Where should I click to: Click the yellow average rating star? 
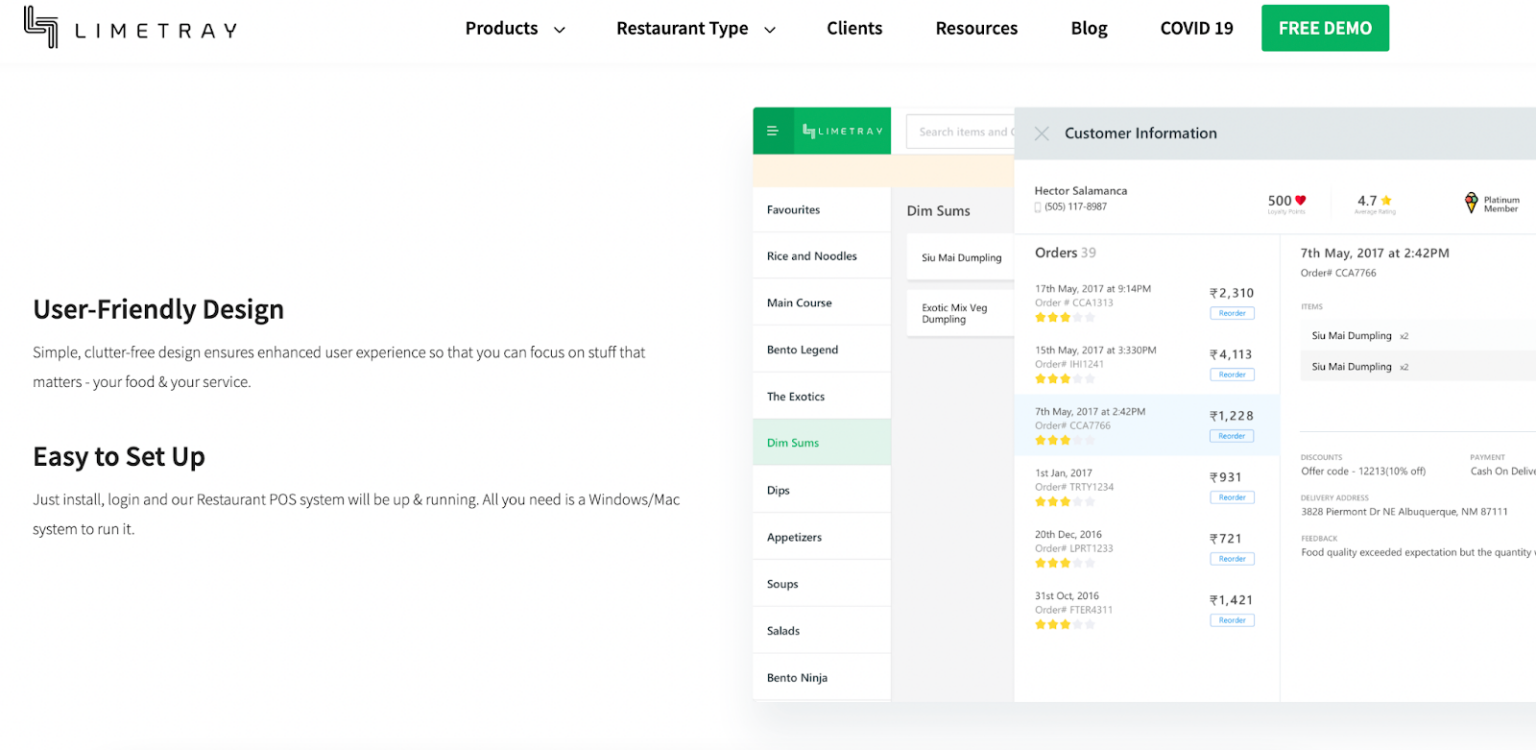pos(1386,201)
